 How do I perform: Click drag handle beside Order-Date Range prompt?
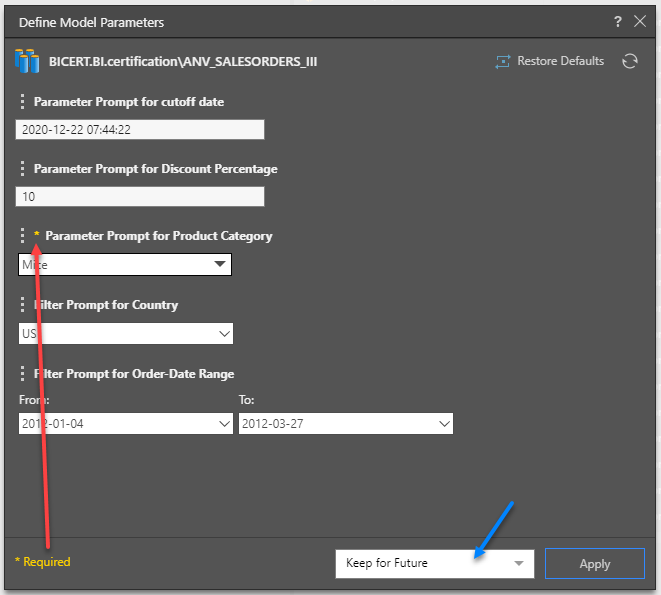(23, 374)
